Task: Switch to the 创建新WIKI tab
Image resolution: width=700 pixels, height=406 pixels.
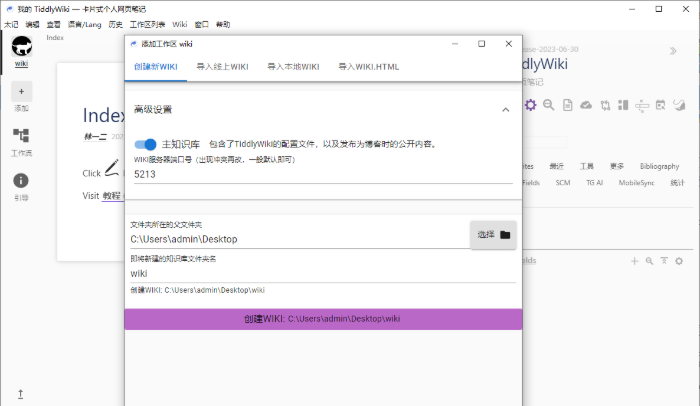Action: pos(156,67)
